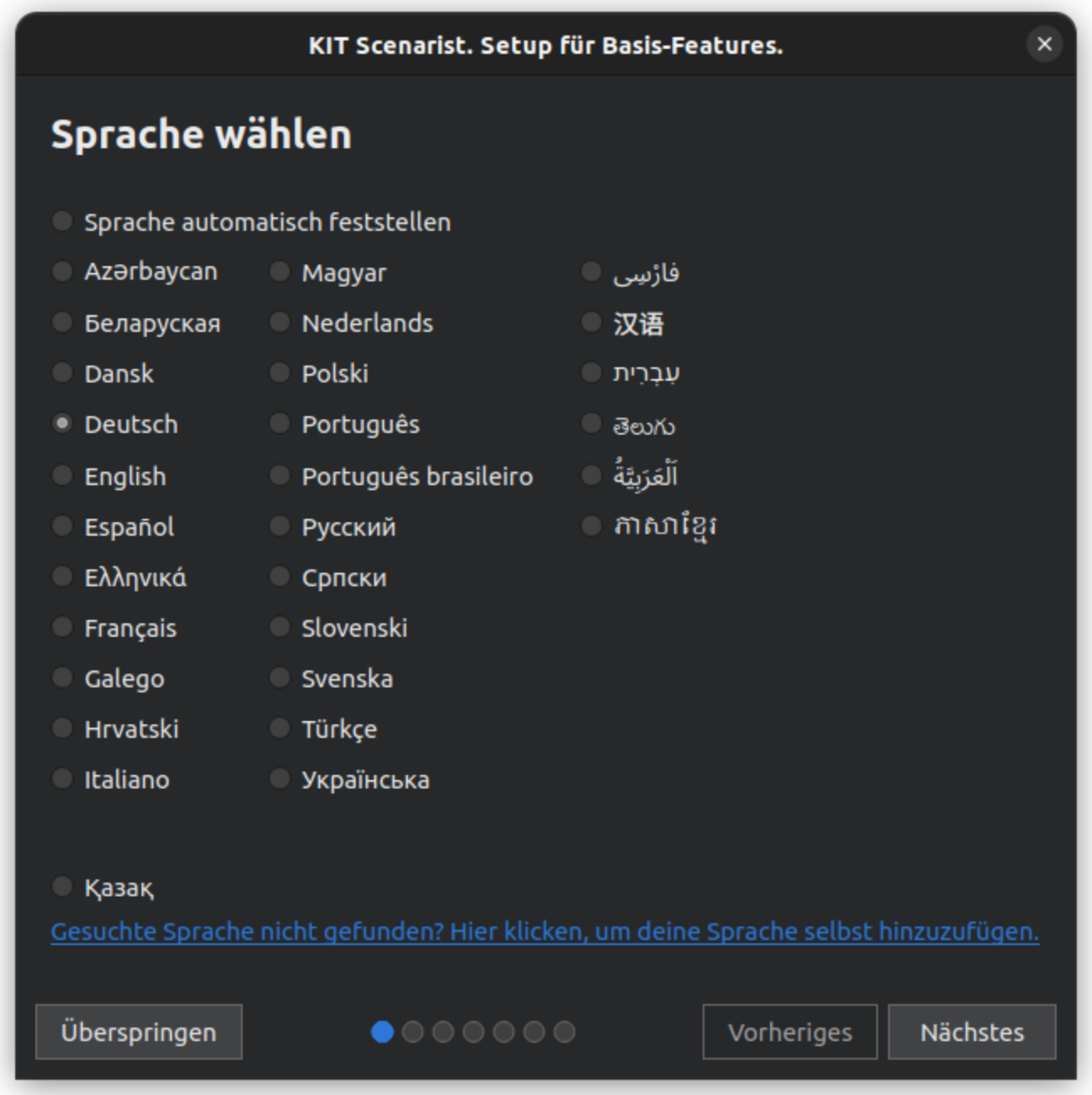Viewport: 1092px width, 1095px height.
Task: Select Nederlands as interface language
Action: tap(280, 323)
